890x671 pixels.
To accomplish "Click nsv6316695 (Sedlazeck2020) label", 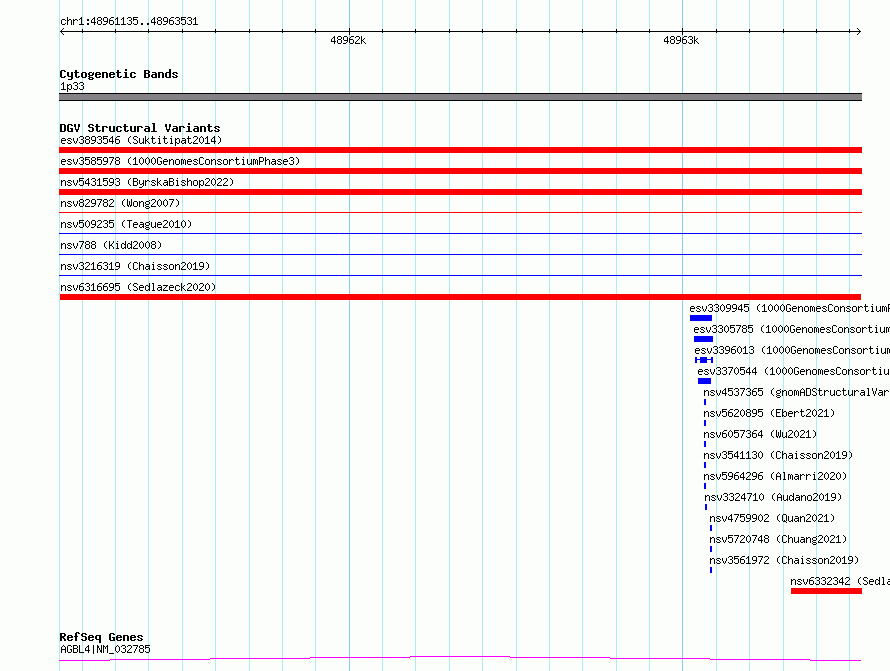I will pos(138,287).
